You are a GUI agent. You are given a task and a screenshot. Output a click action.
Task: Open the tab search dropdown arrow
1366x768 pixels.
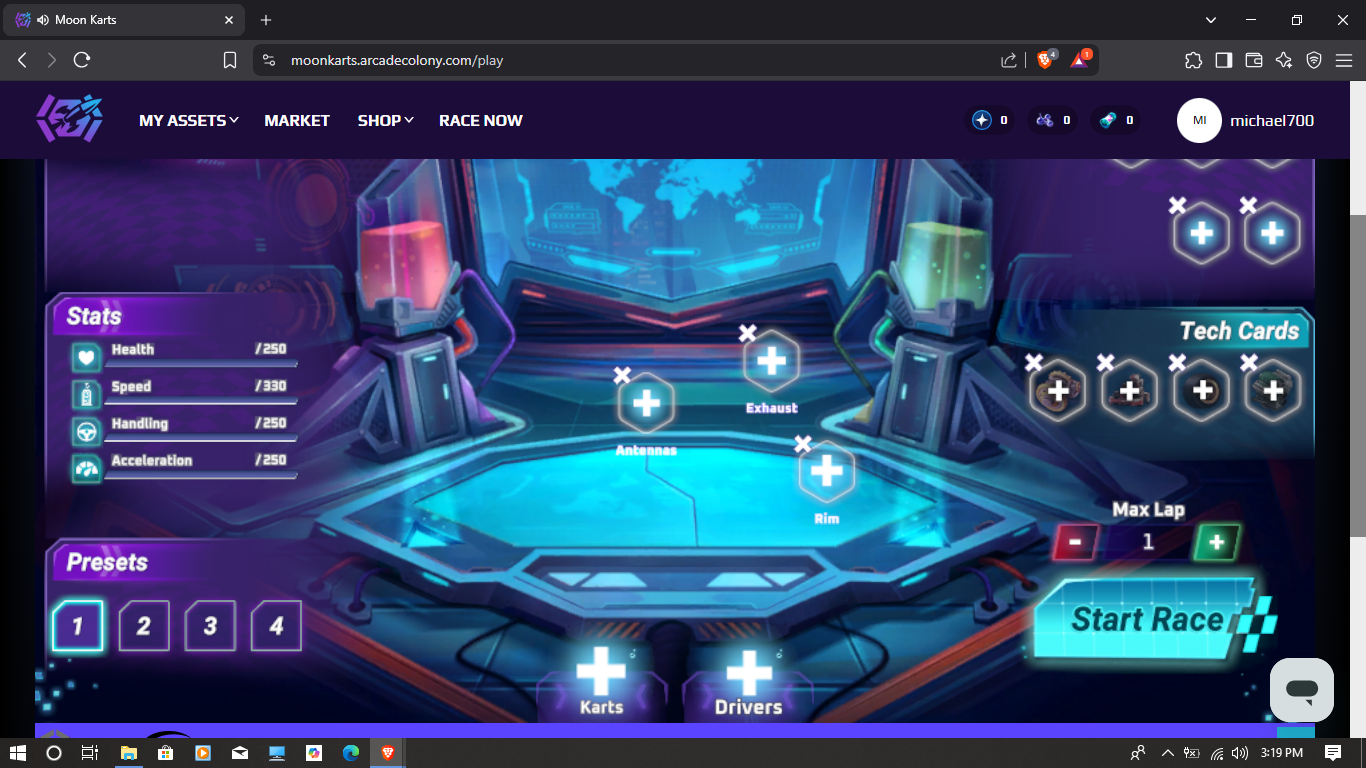[1211, 20]
